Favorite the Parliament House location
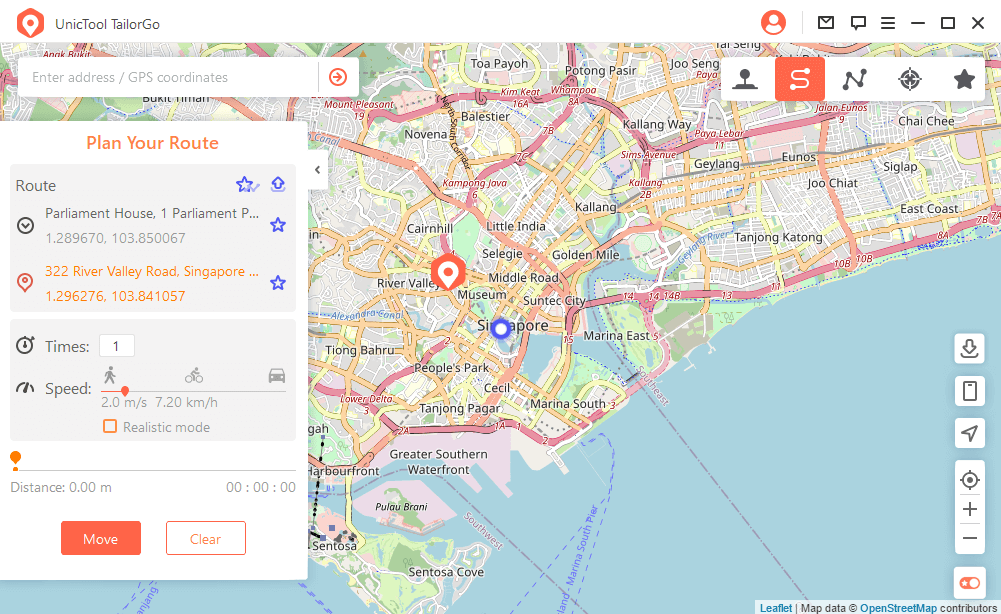Image resolution: width=1001 pixels, height=614 pixels. click(x=278, y=225)
